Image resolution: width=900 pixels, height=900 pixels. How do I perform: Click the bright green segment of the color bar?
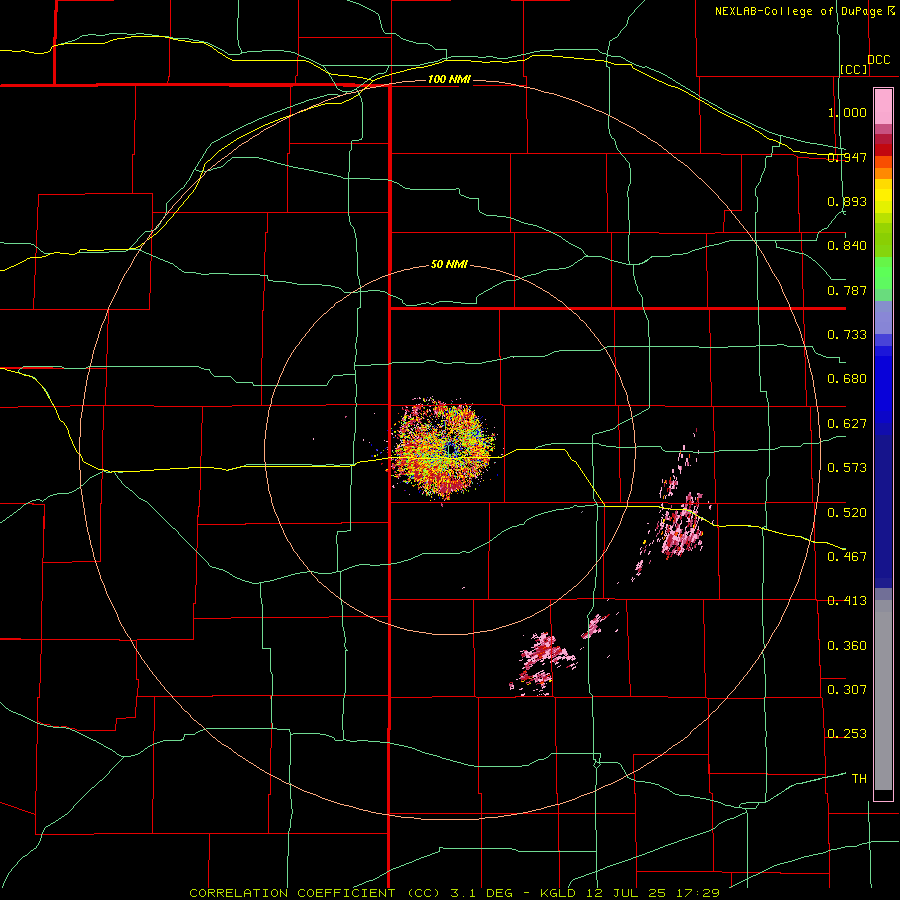(883, 273)
